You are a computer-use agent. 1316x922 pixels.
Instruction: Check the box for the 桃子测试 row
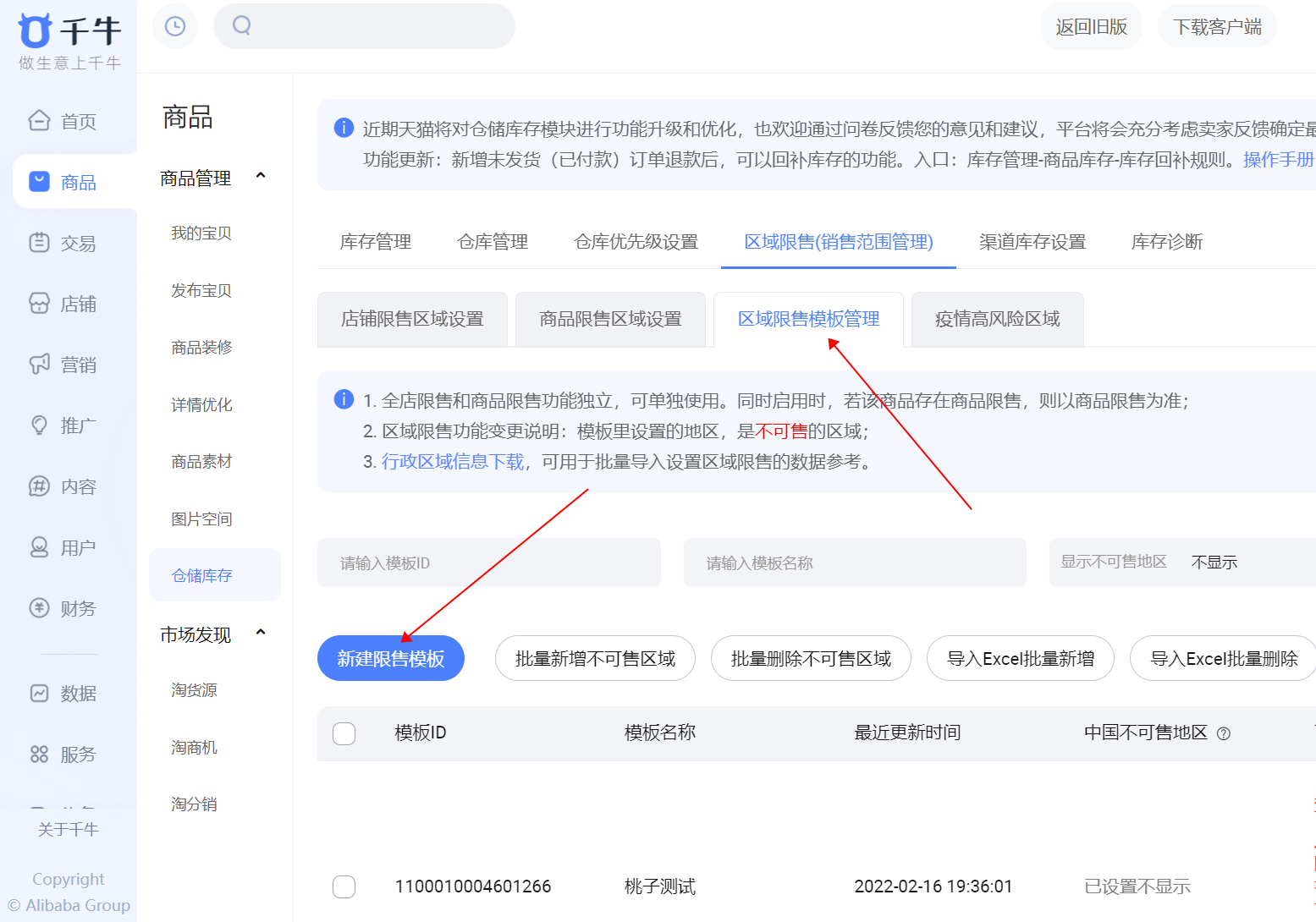tap(344, 887)
